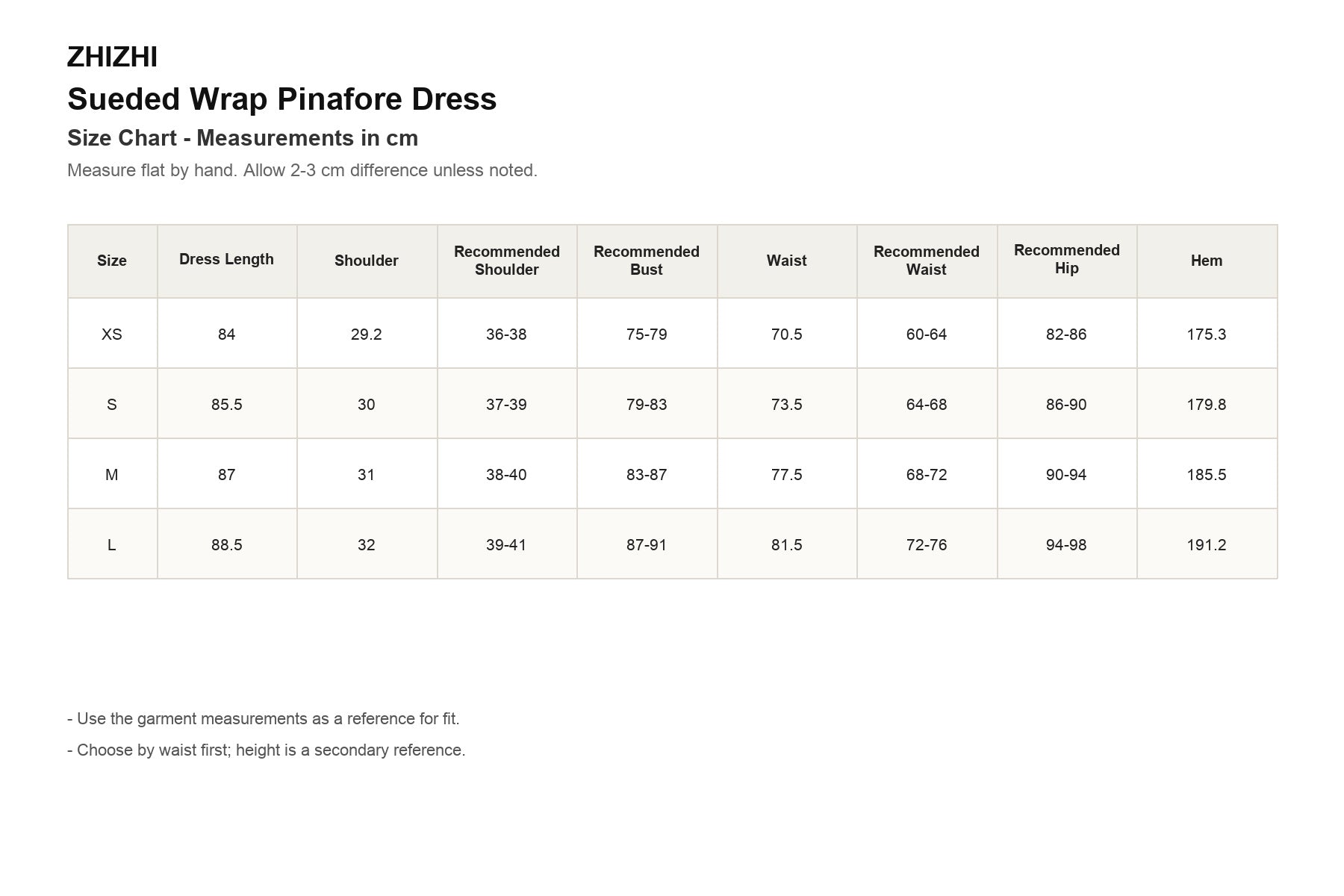Viewport: 1344px width, 896px height.
Task: Select recommended bust range 83-87
Action: (647, 474)
